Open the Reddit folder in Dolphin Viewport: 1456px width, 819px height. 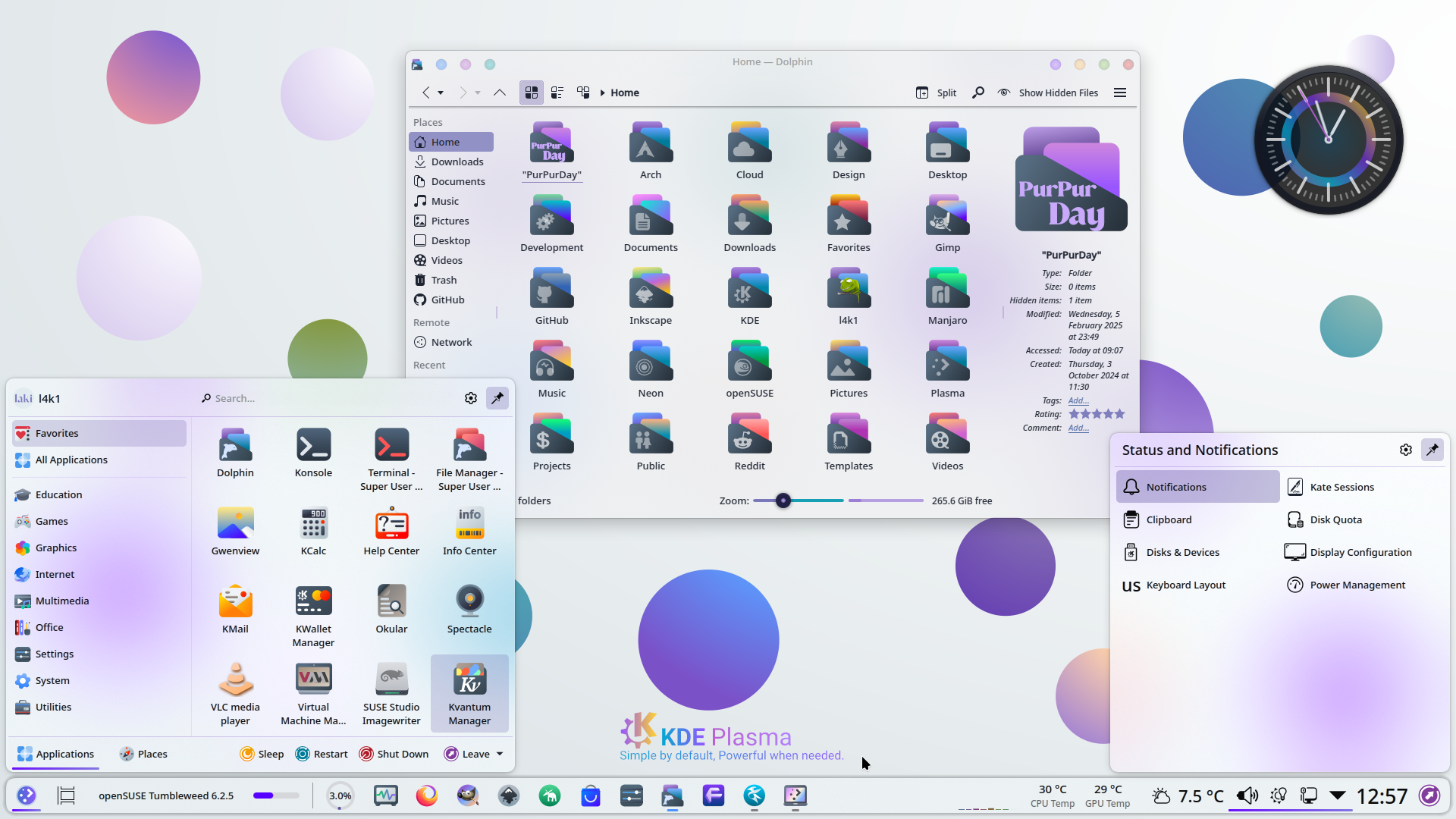click(749, 442)
